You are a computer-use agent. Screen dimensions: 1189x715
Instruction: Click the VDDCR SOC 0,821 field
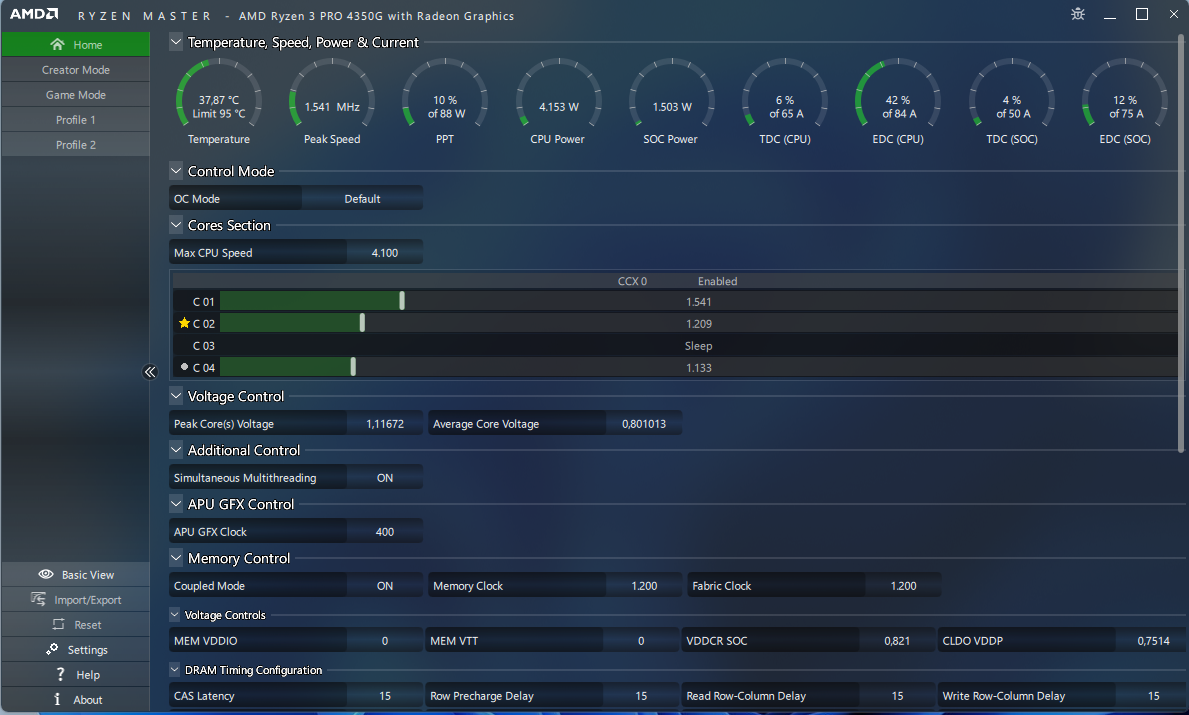click(897, 641)
